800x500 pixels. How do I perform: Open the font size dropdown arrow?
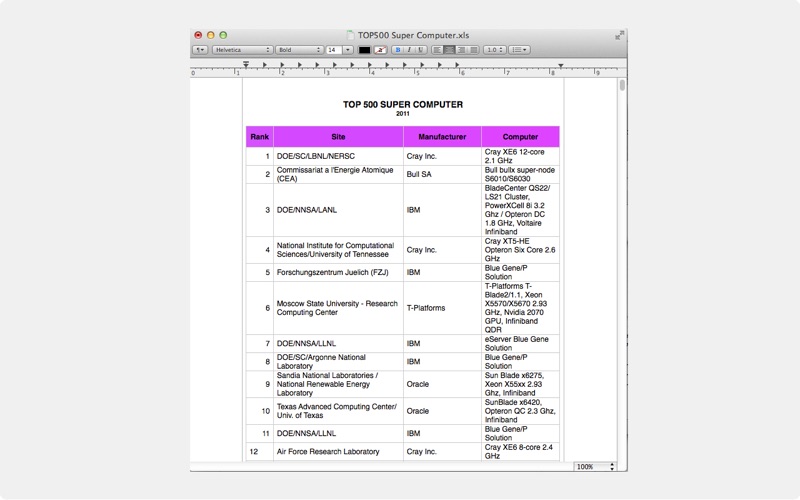348,50
